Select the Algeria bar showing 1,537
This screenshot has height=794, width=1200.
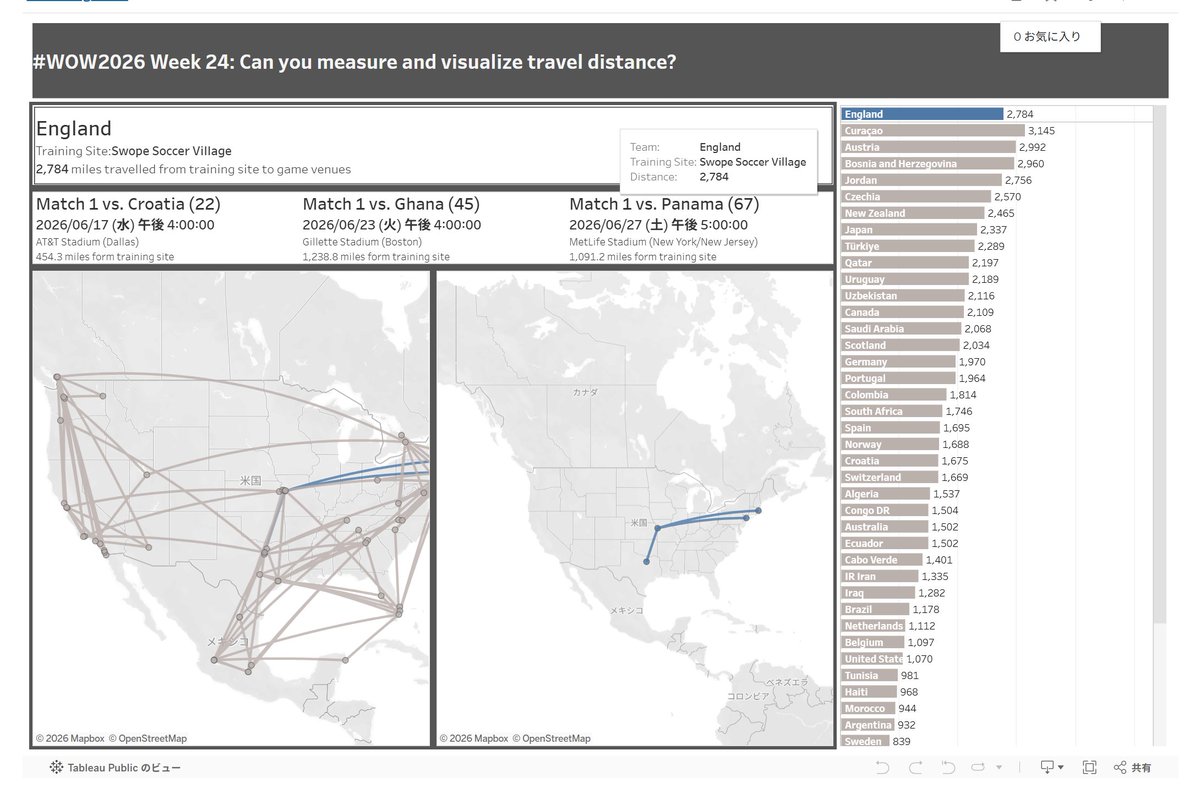[x=886, y=494]
